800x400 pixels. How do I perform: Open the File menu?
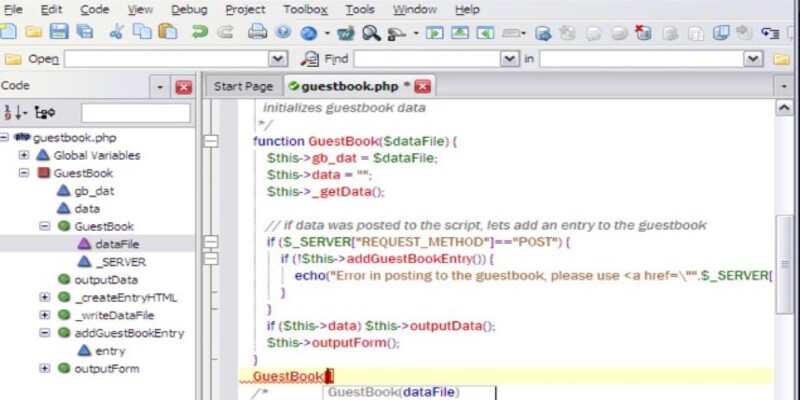(13, 9)
